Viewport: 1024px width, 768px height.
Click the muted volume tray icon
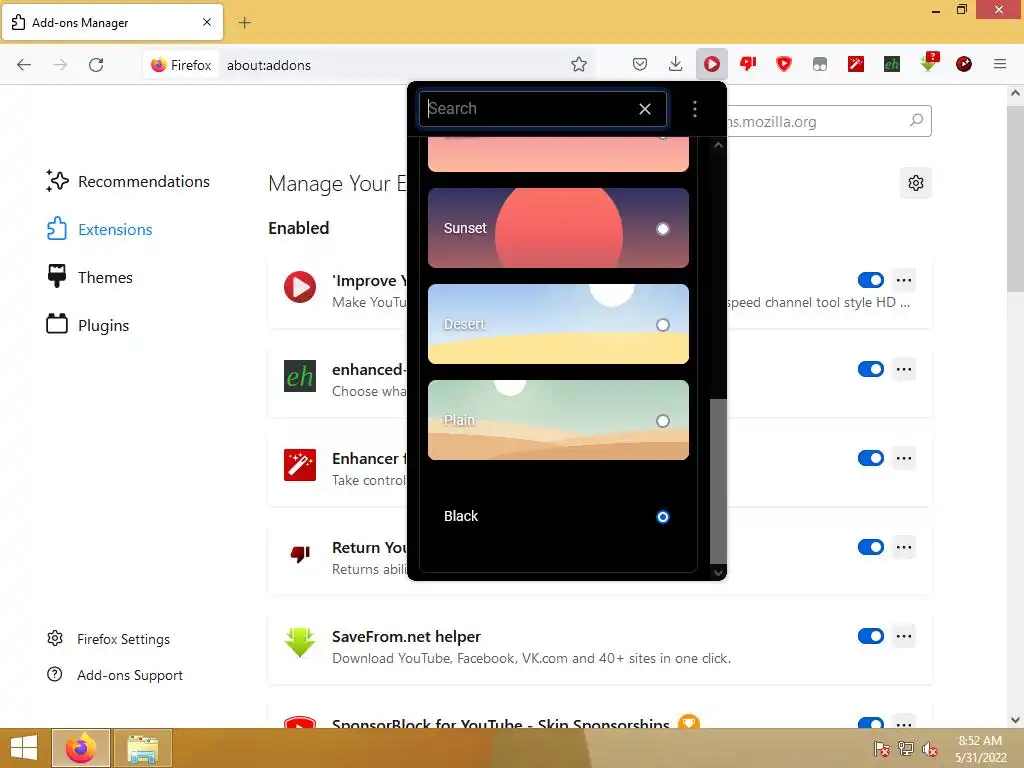(x=929, y=748)
